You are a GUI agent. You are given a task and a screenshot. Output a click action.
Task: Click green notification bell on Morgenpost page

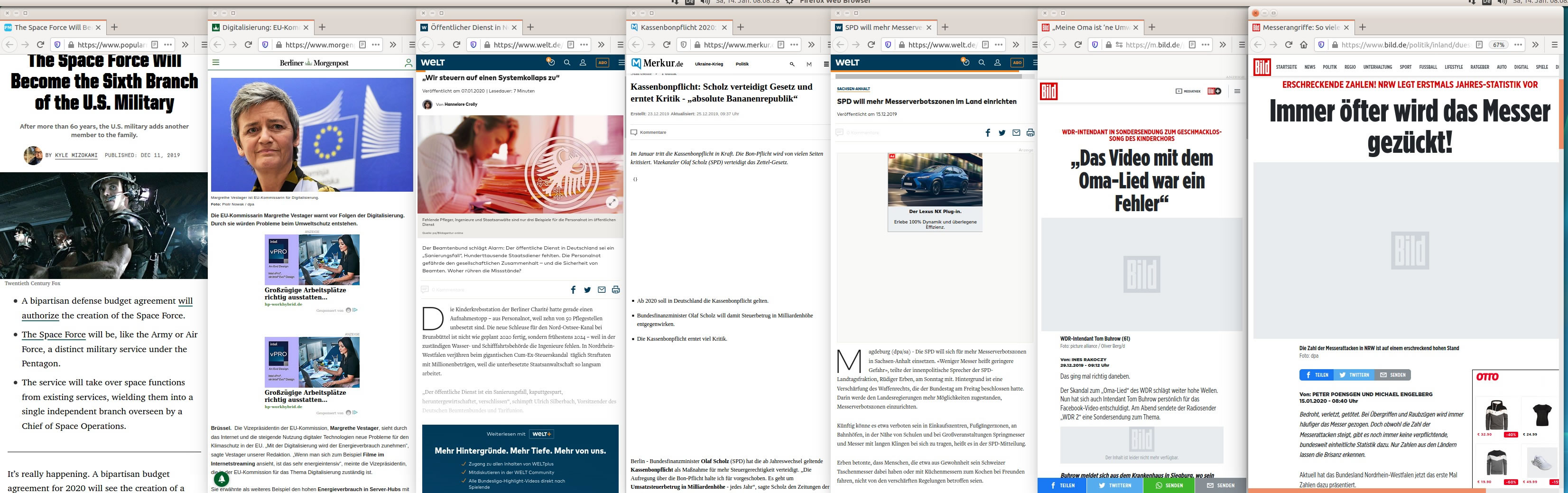[x=222, y=480]
